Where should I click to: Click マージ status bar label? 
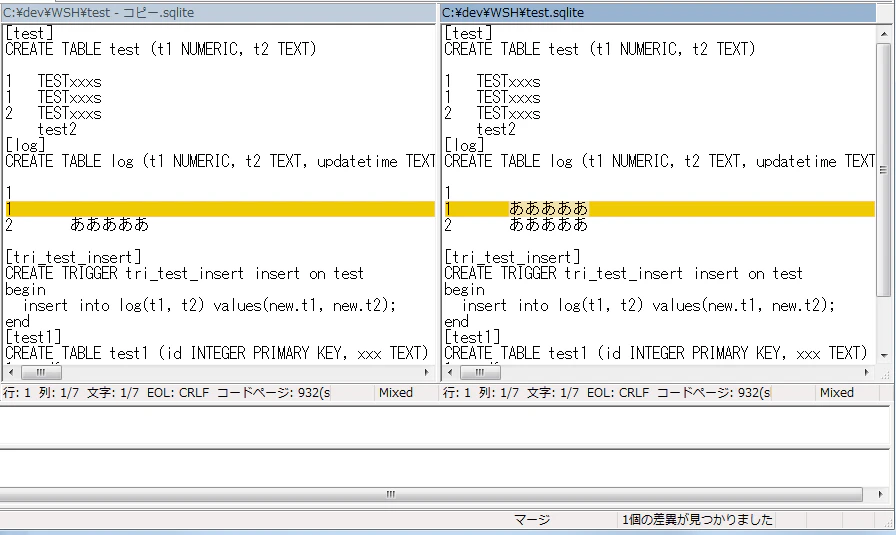(x=532, y=520)
